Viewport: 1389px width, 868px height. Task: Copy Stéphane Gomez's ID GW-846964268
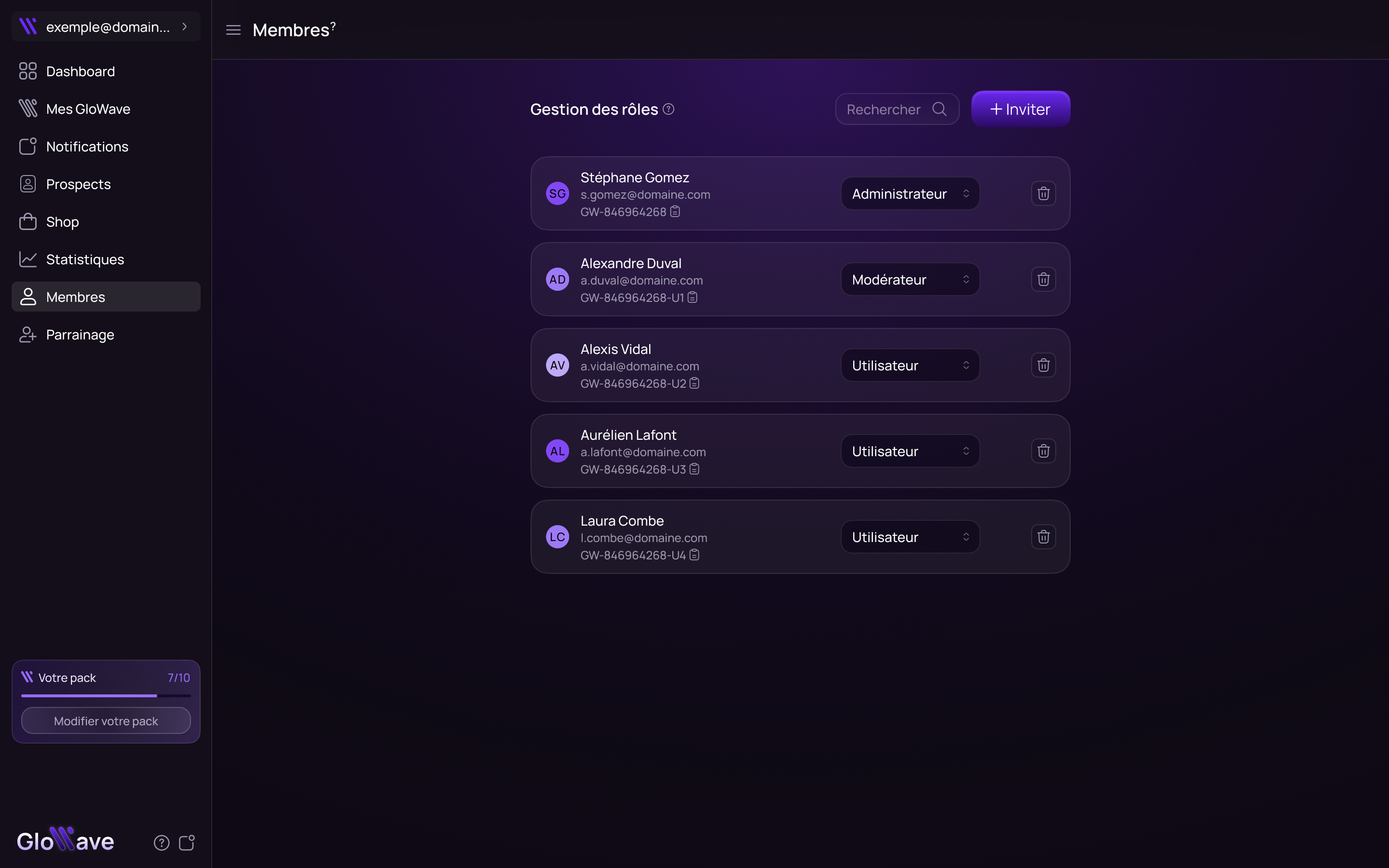pyautogui.click(x=675, y=212)
